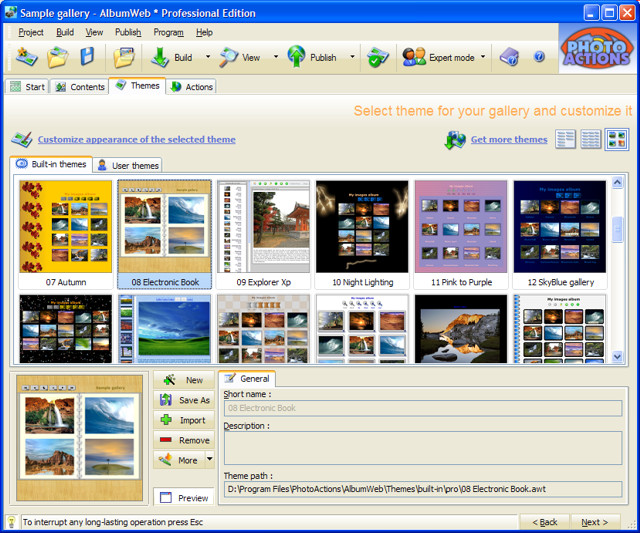
Task: Select the 11 Pink to Purple theme
Action: tap(461, 234)
